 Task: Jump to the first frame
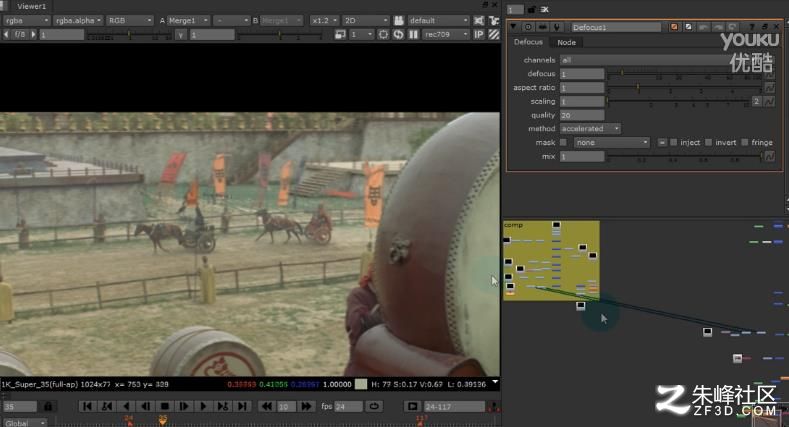pos(87,406)
